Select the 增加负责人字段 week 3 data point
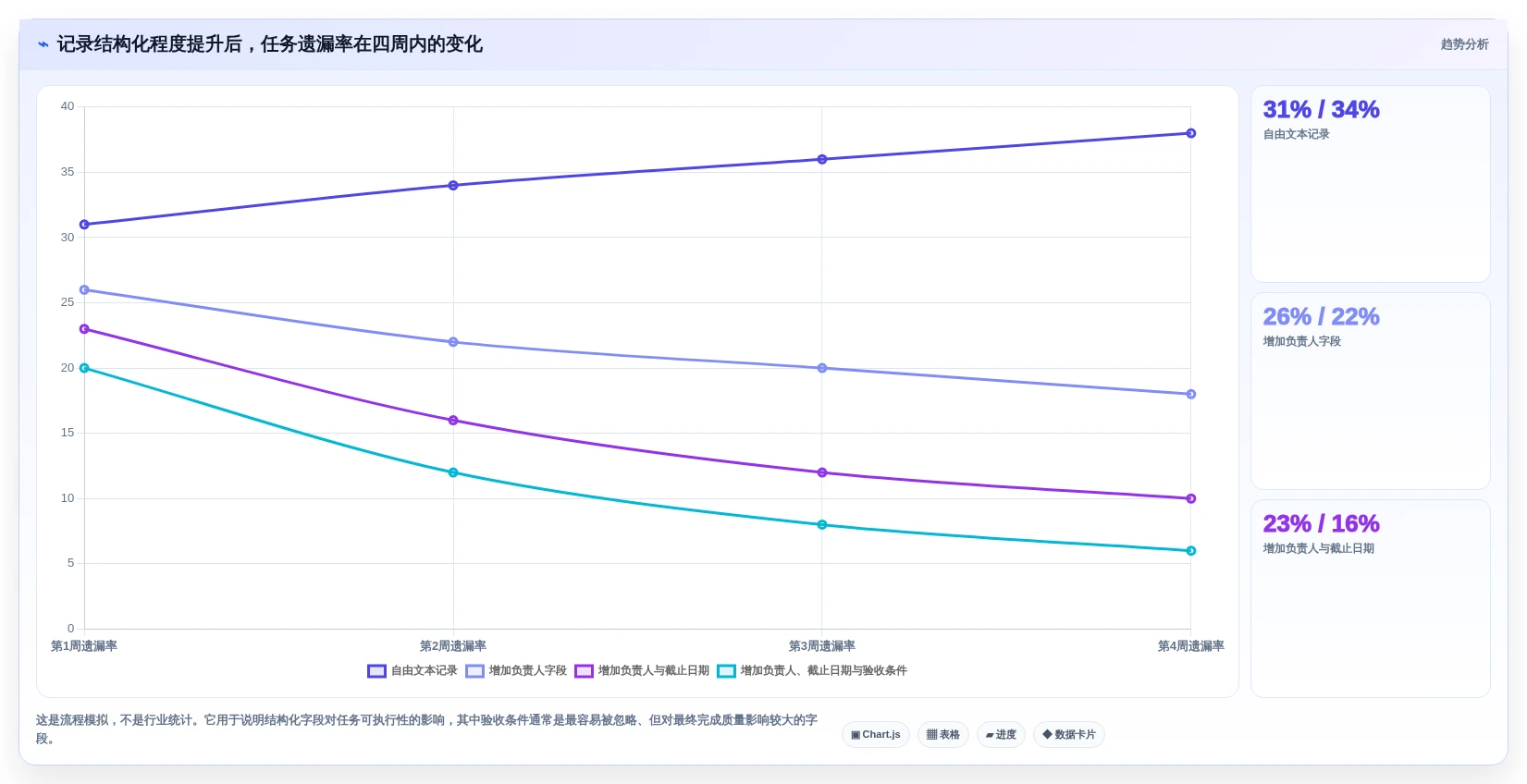The image size is (1527, 784). pos(822,368)
